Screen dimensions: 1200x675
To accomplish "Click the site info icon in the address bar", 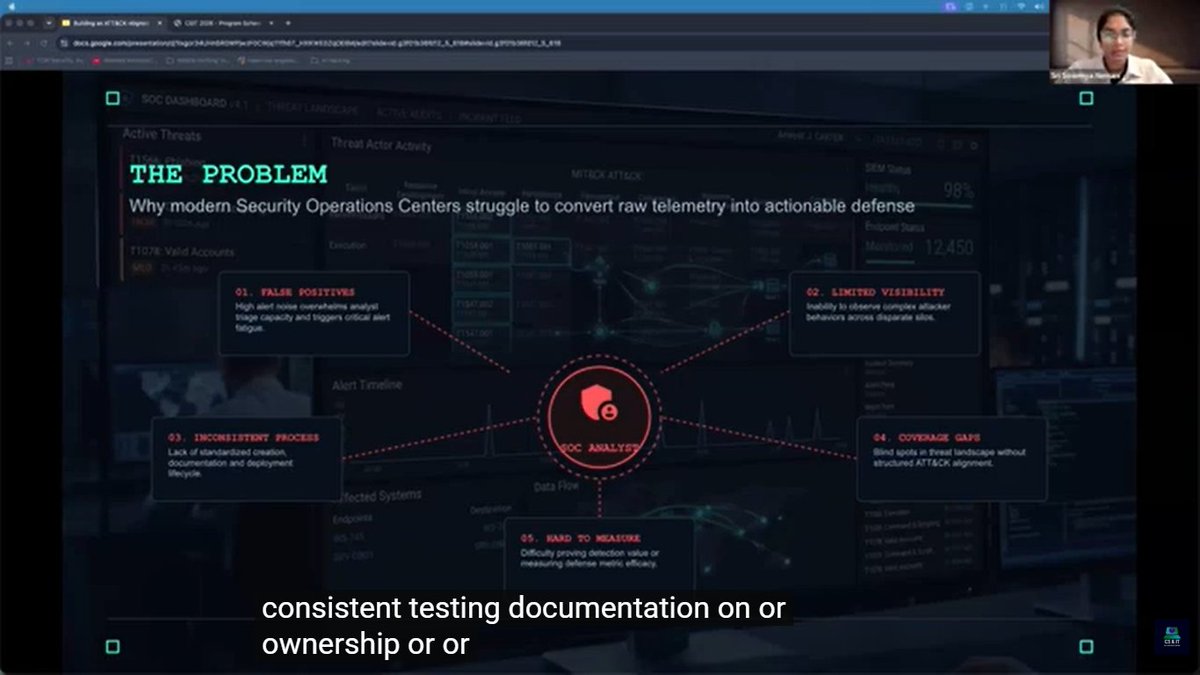I will [64, 43].
